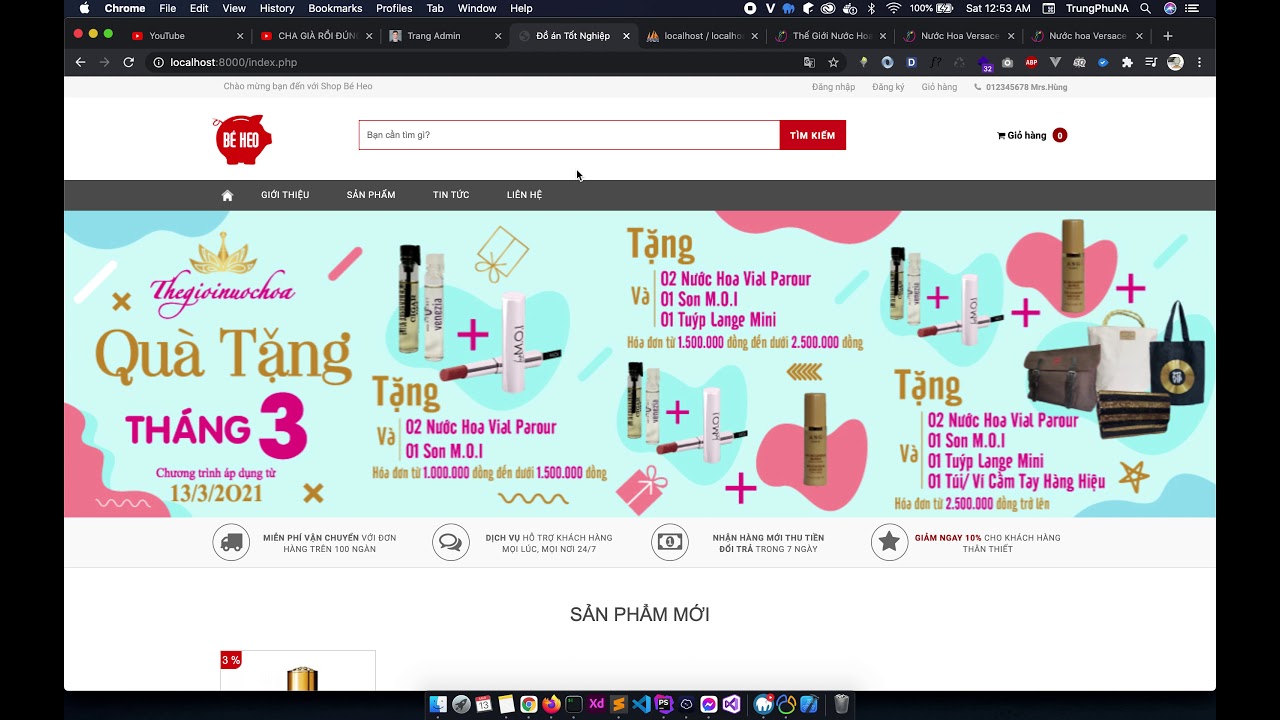This screenshot has height=720, width=1280.
Task: Click the Chrome profile avatar
Action: pos(1175,62)
